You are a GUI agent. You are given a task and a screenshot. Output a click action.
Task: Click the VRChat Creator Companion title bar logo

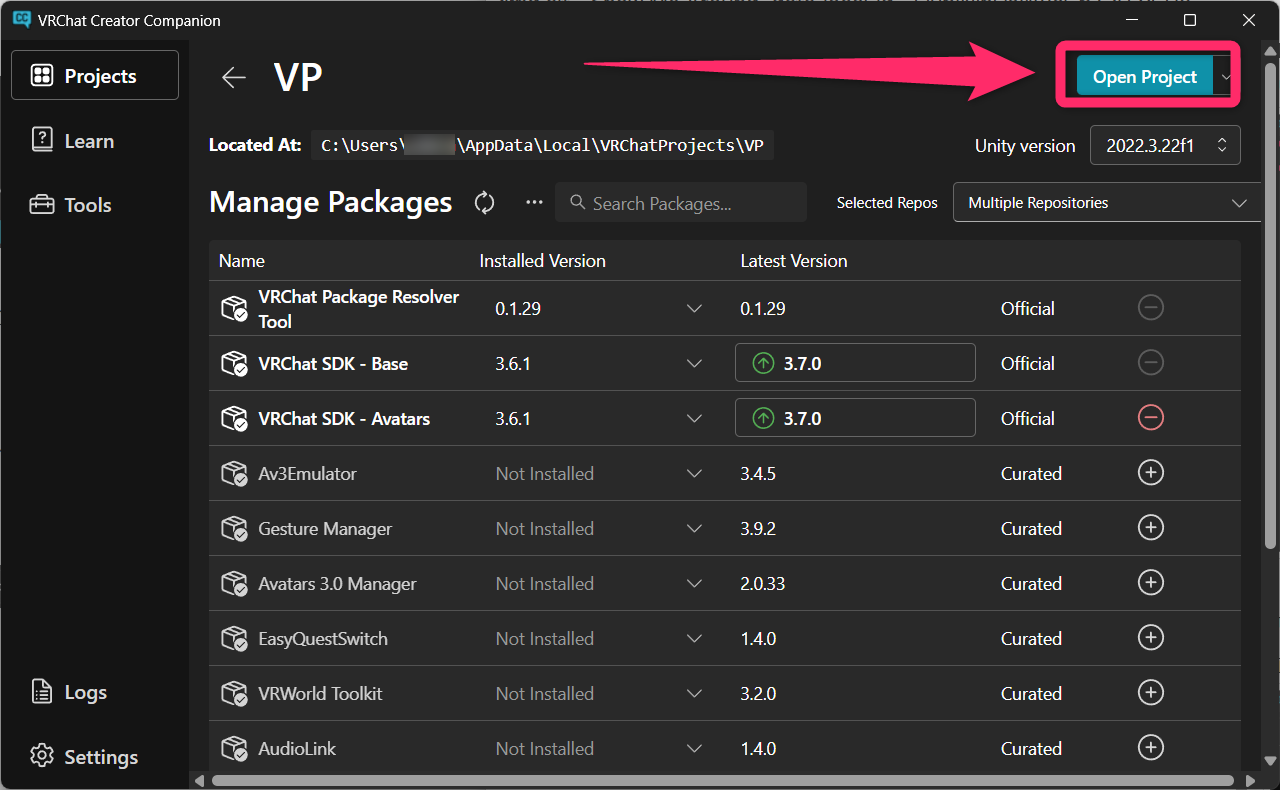coord(21,20)
